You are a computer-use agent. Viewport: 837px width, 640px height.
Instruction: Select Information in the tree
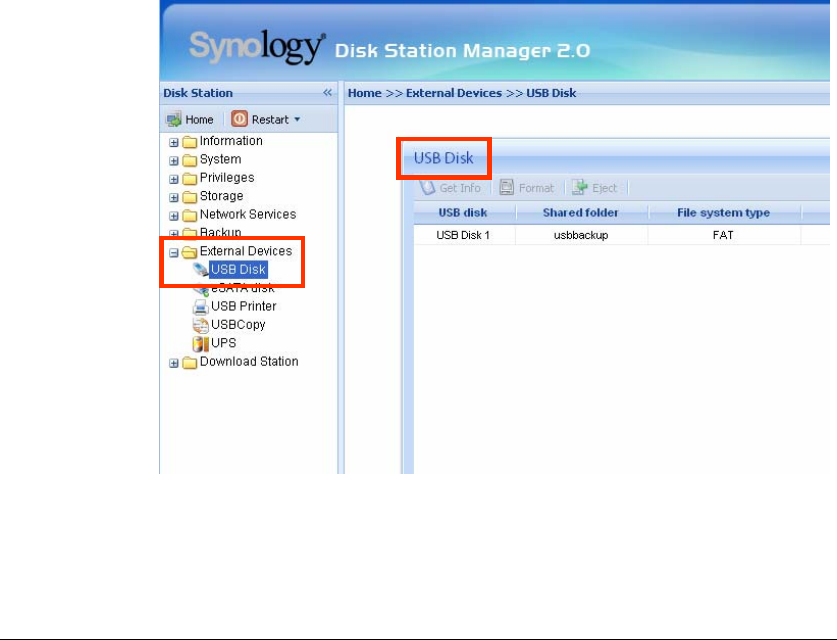coord(231,141)
